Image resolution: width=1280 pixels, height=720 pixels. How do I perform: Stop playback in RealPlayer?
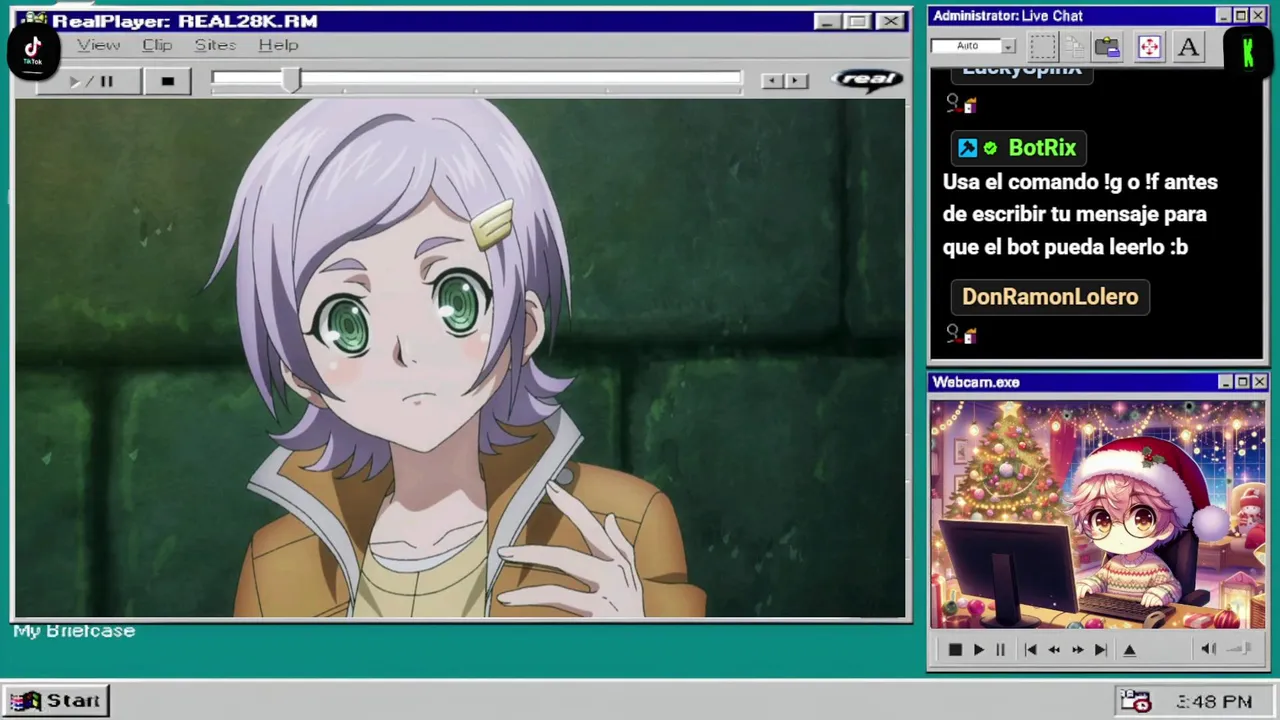167,81
